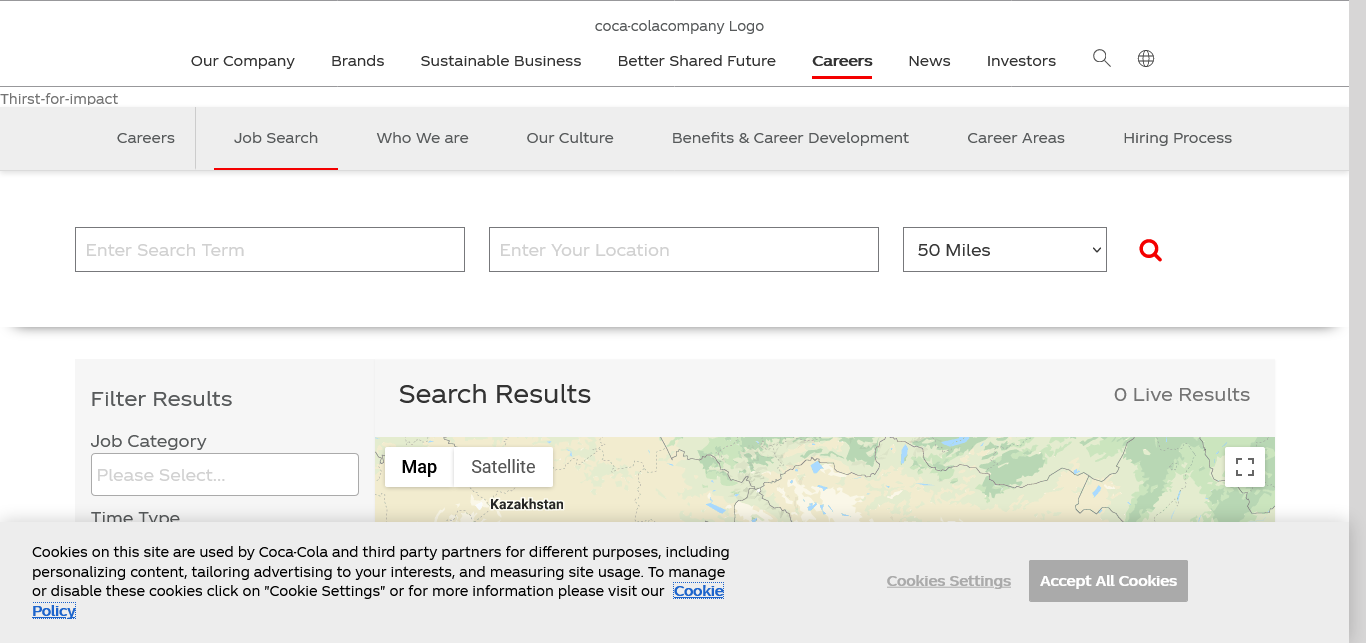The height and width of the screenshot is (643, 1366).
Task: Toggle fullscreen view on the map
Action: [1244, 467]
